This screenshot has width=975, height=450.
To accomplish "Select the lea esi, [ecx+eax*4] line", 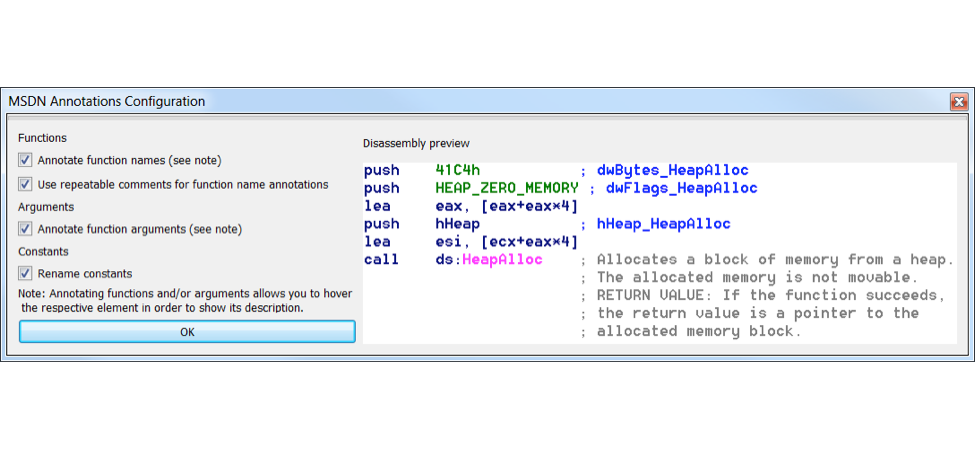I will (x=471, y=242).
